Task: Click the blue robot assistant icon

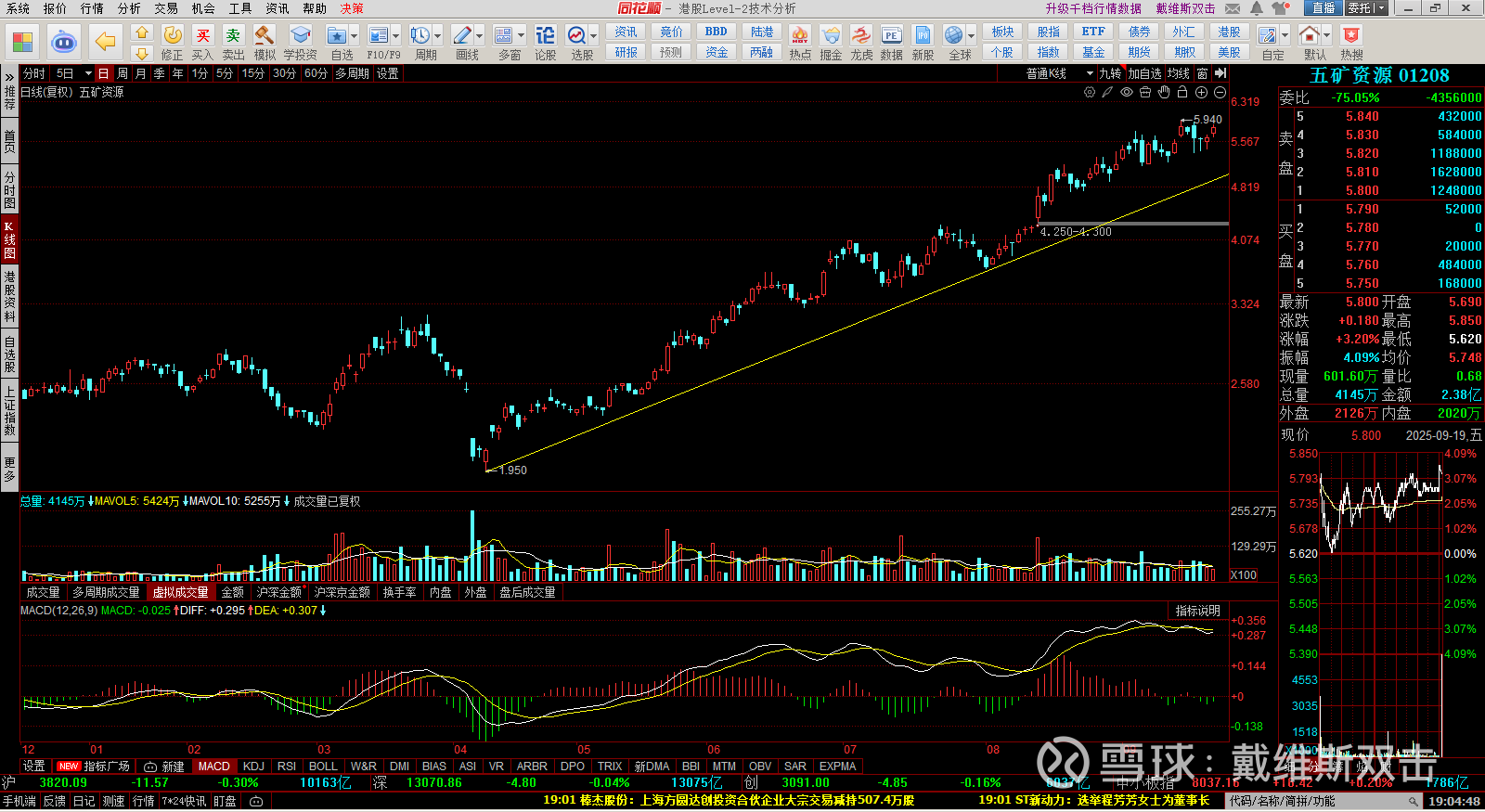Action: click(63, 42)
